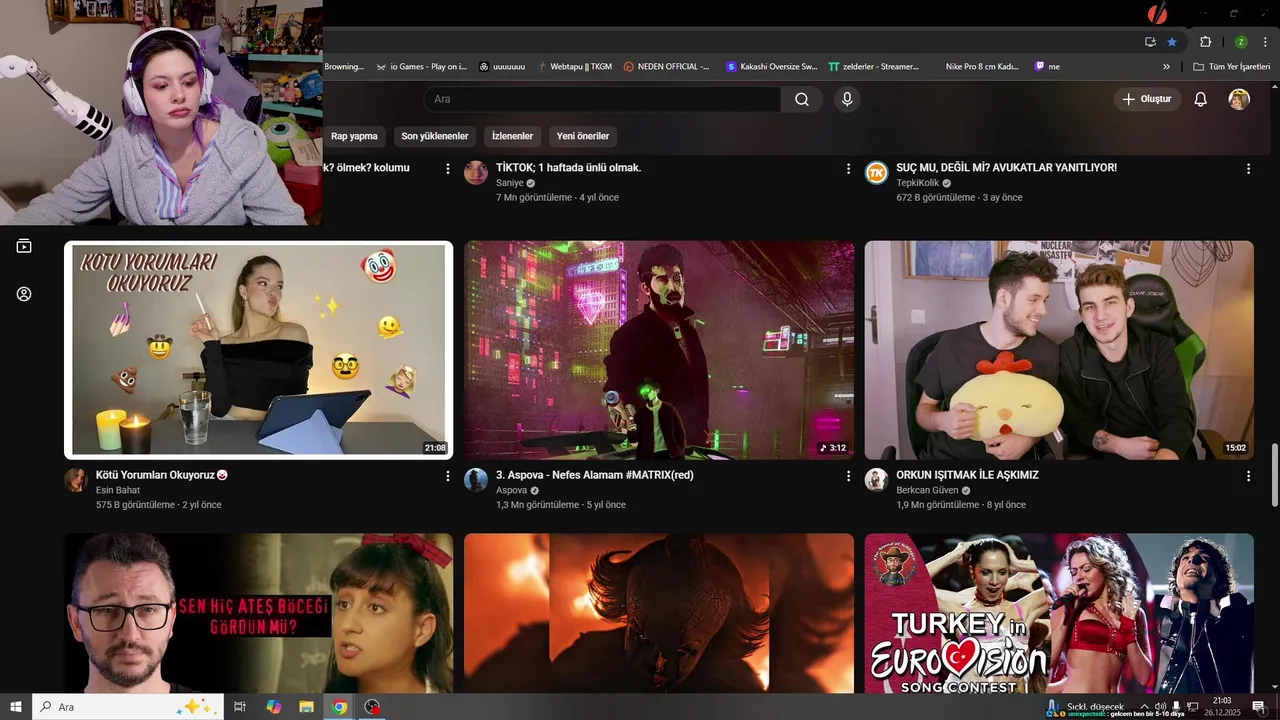This screenshot has height=720, width=1280.
Task: Open options for ORKUN IŞITMAK İLE AŞKIMIZ
Action: pyautogui.click(x=1248, y=476)
